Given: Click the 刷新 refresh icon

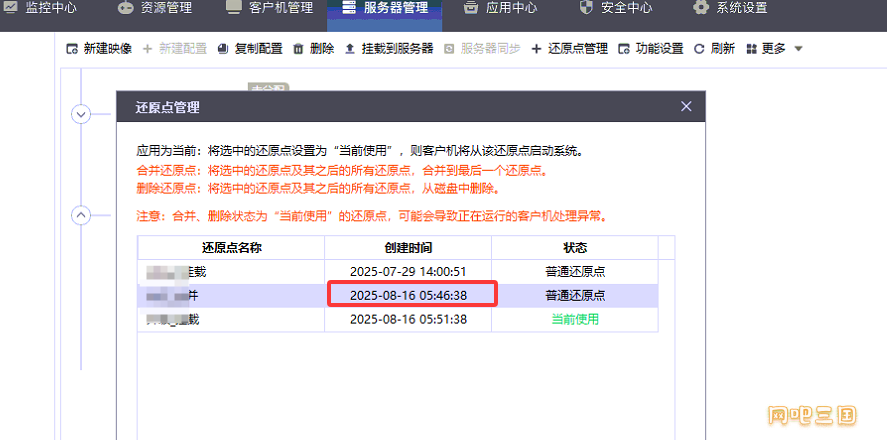Looking at the screenshot, I should point(699,49).
